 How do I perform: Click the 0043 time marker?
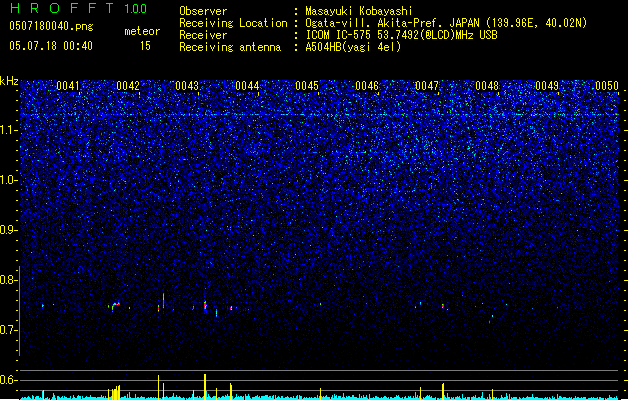187,86
